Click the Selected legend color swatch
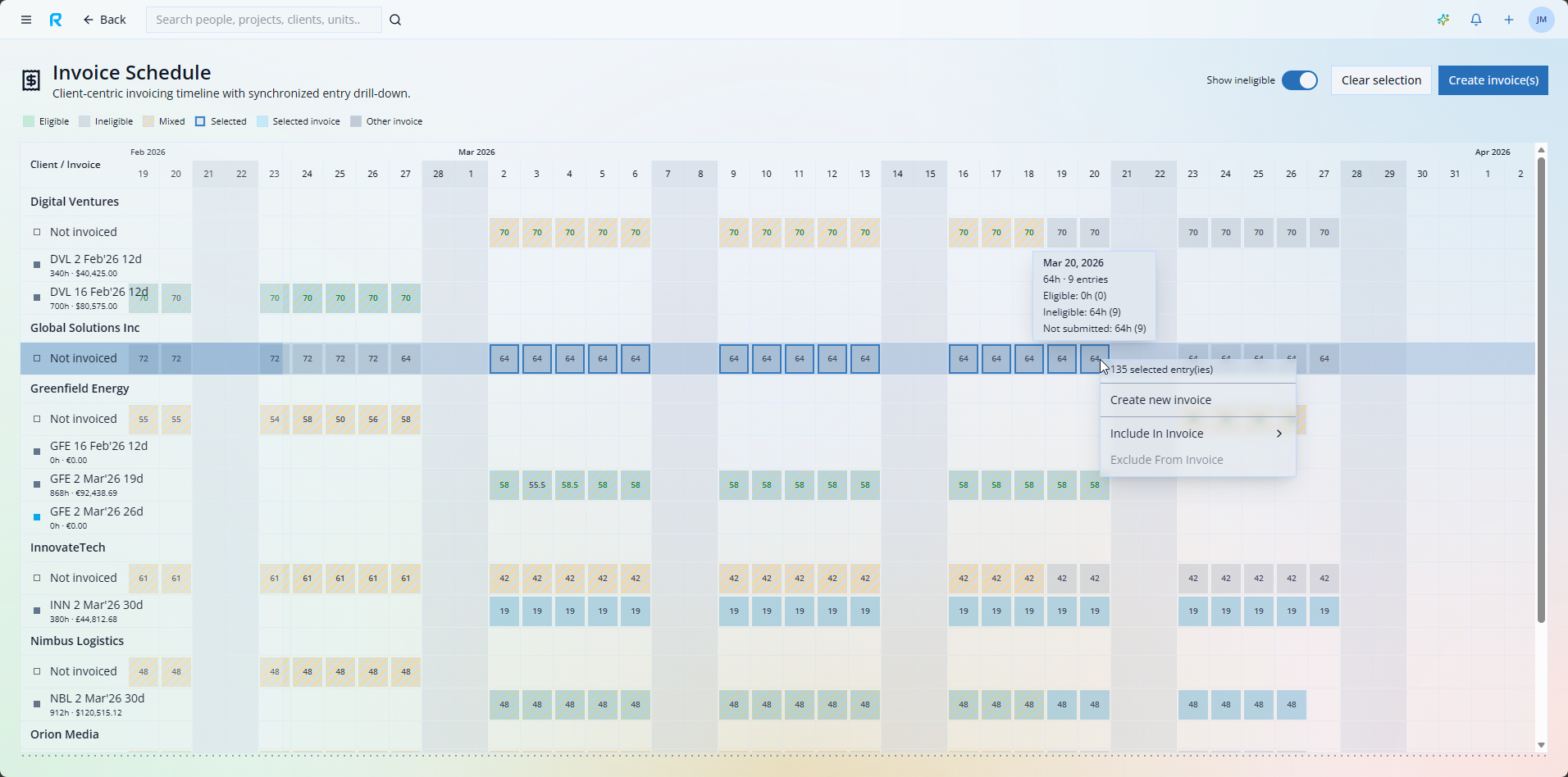1568x777 pixels. pyautogui.click(x=201, y=121)
